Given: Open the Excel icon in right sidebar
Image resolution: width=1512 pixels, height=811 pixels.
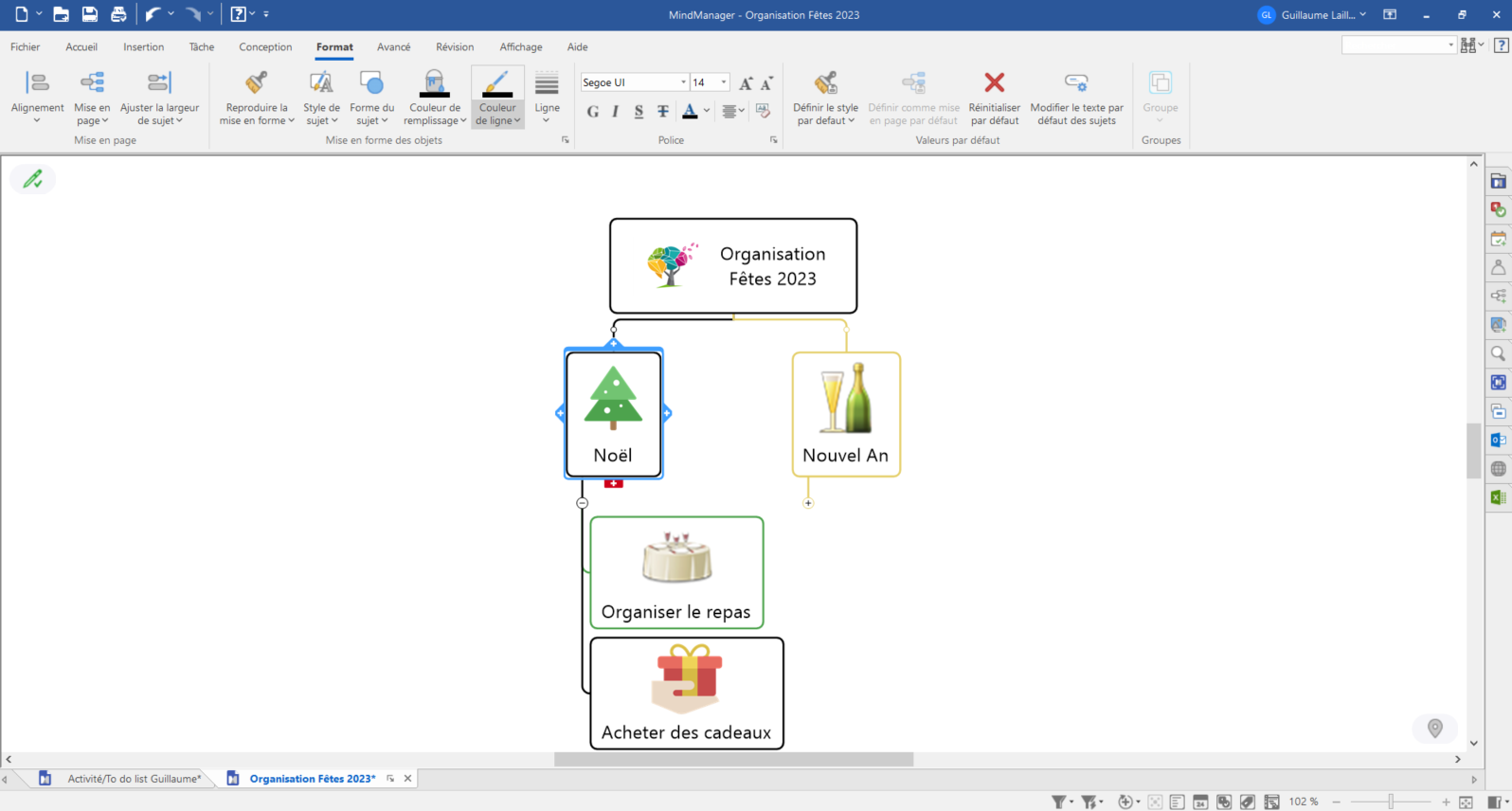Looking at the screenshot, I should coord(1498,497).
